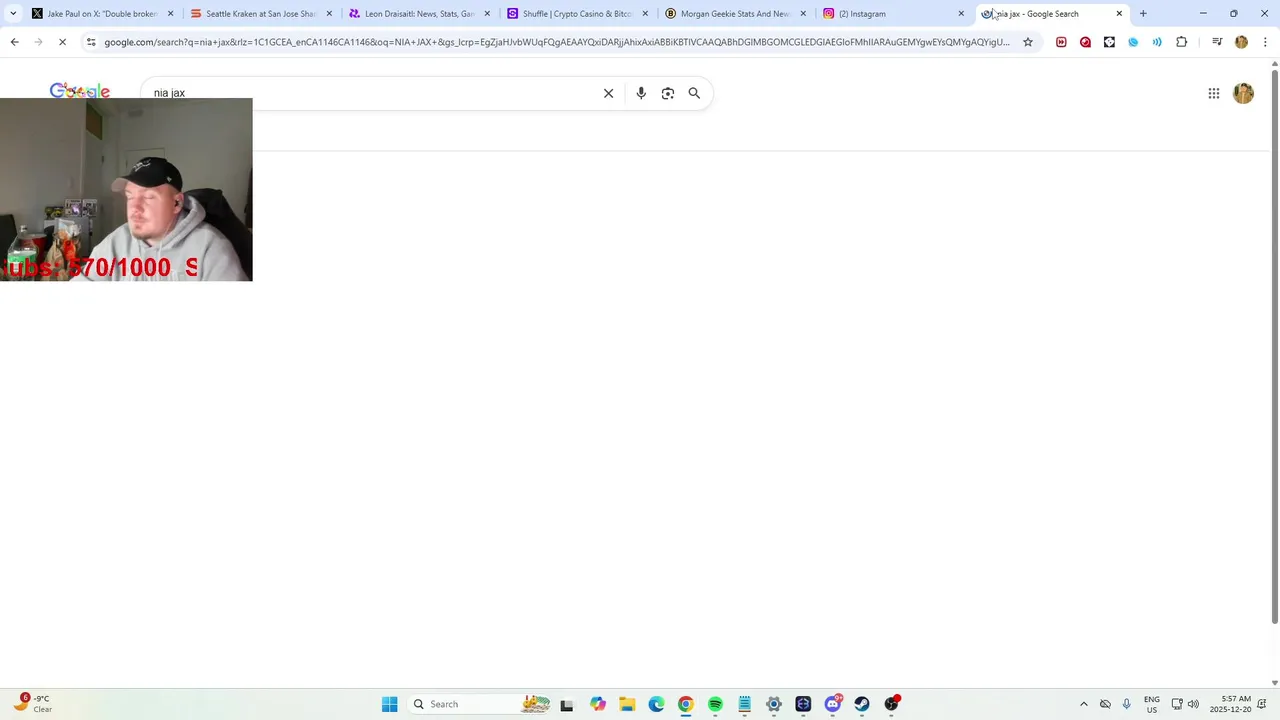
Task: Clear the search box with the X
Action: [x=608, y=93]
